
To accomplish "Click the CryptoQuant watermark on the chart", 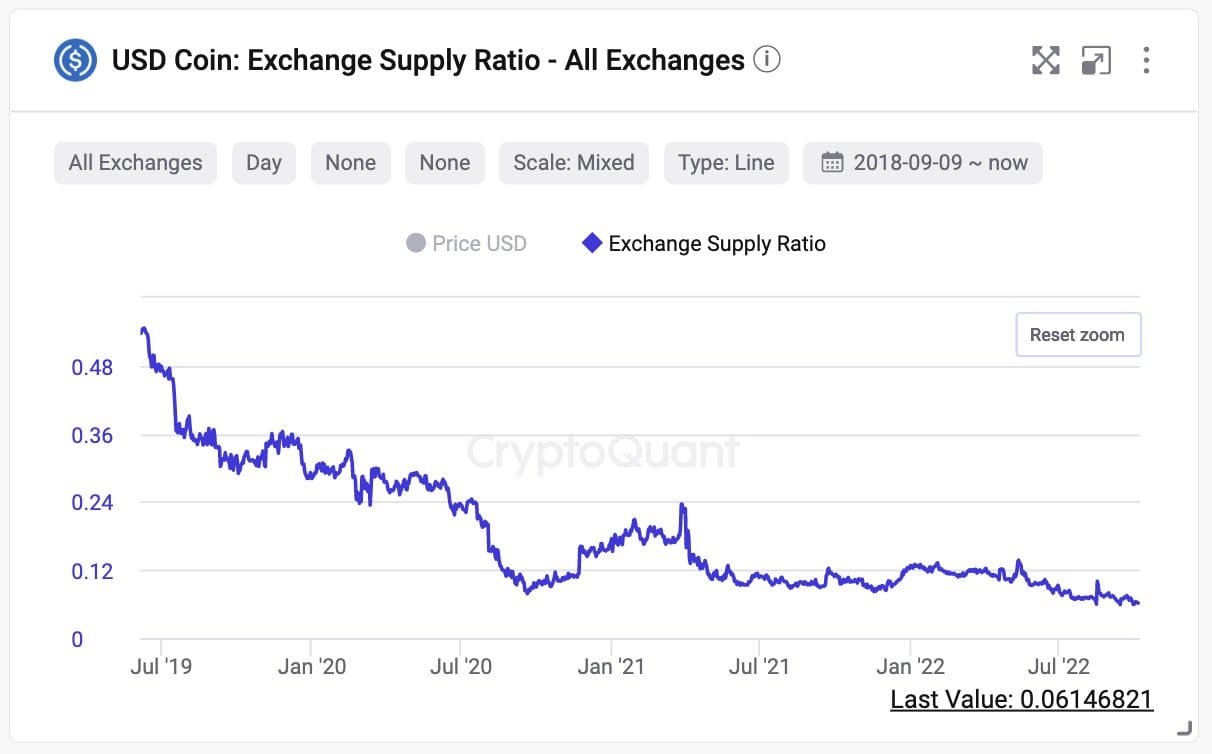I will coord(604,452).
